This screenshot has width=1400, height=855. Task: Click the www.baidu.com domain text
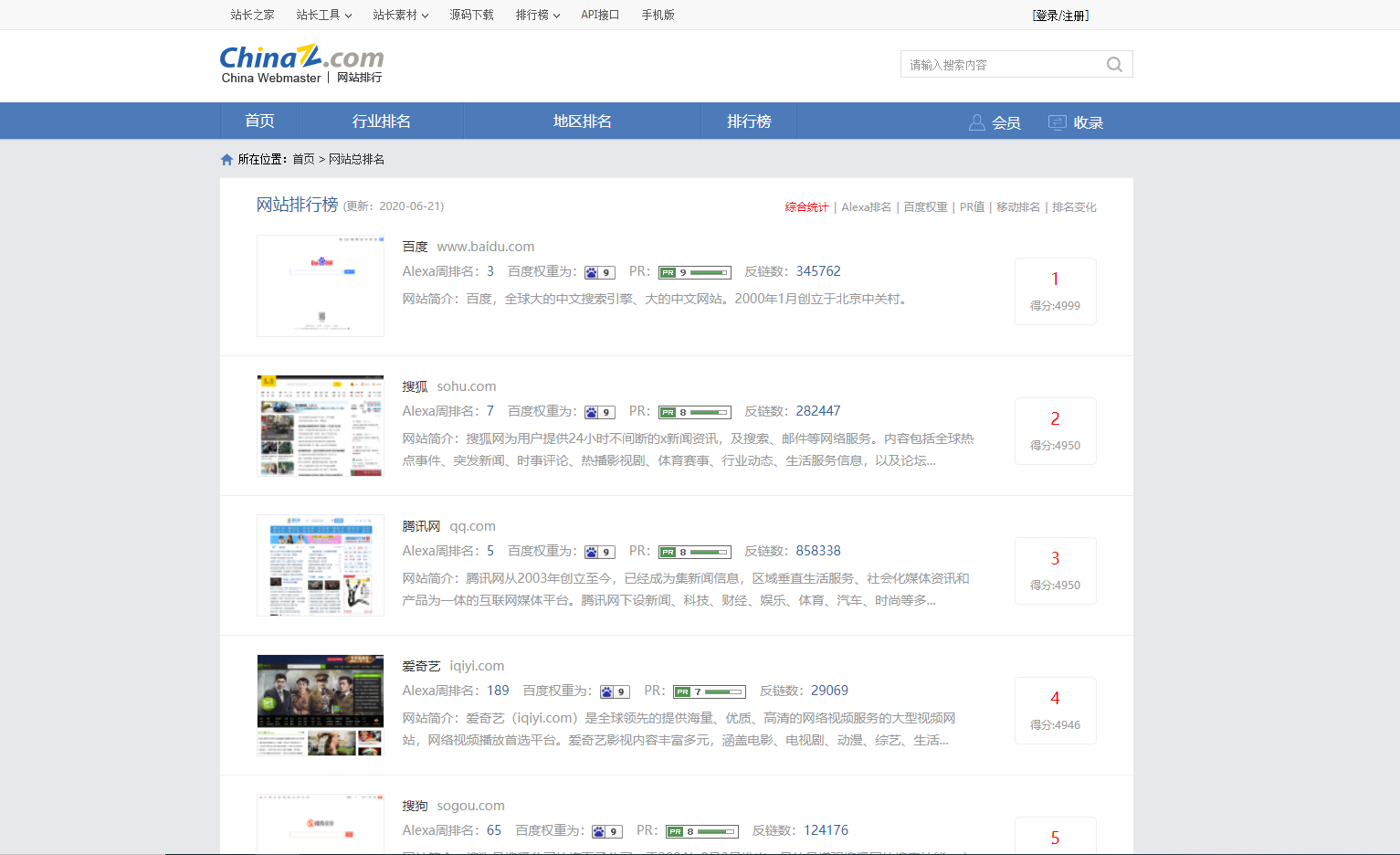[486, 247]
